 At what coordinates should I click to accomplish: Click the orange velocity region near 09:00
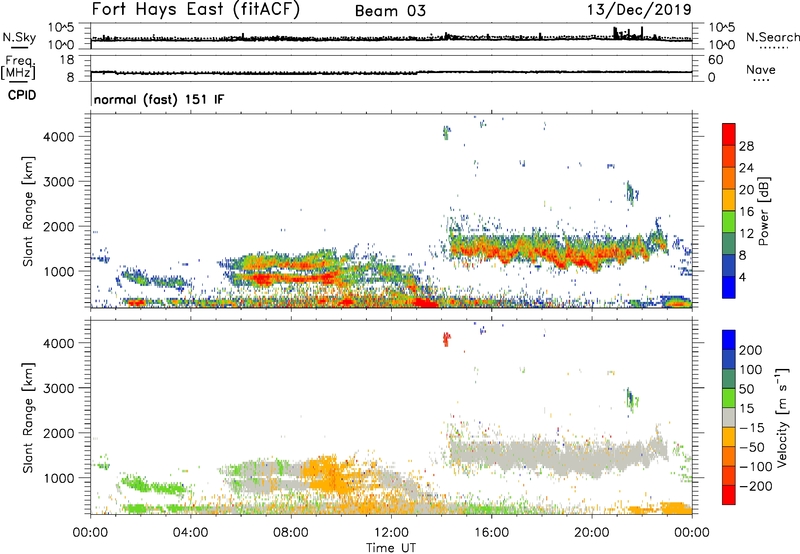tap(328, 475)
